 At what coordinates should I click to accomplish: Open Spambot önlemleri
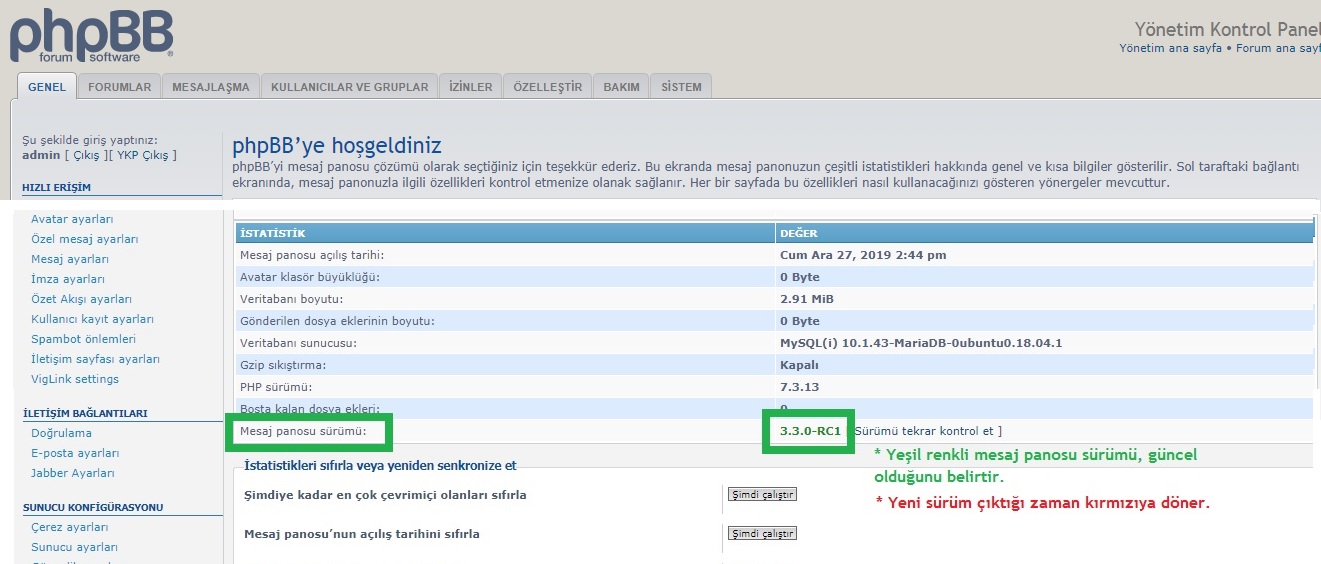coord(83,339)
